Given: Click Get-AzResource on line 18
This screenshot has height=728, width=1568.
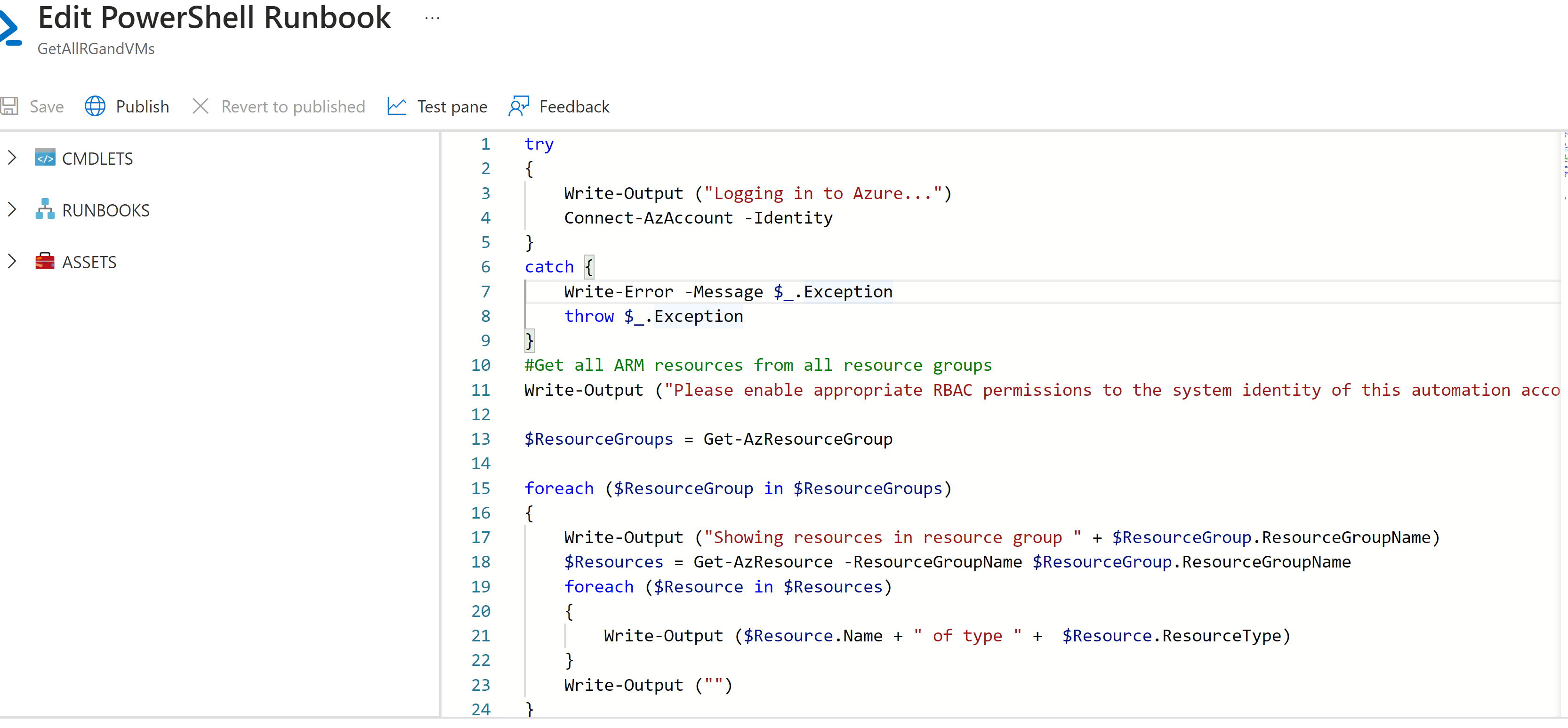Looking at the screenshot, I should (x=764, y=562).
